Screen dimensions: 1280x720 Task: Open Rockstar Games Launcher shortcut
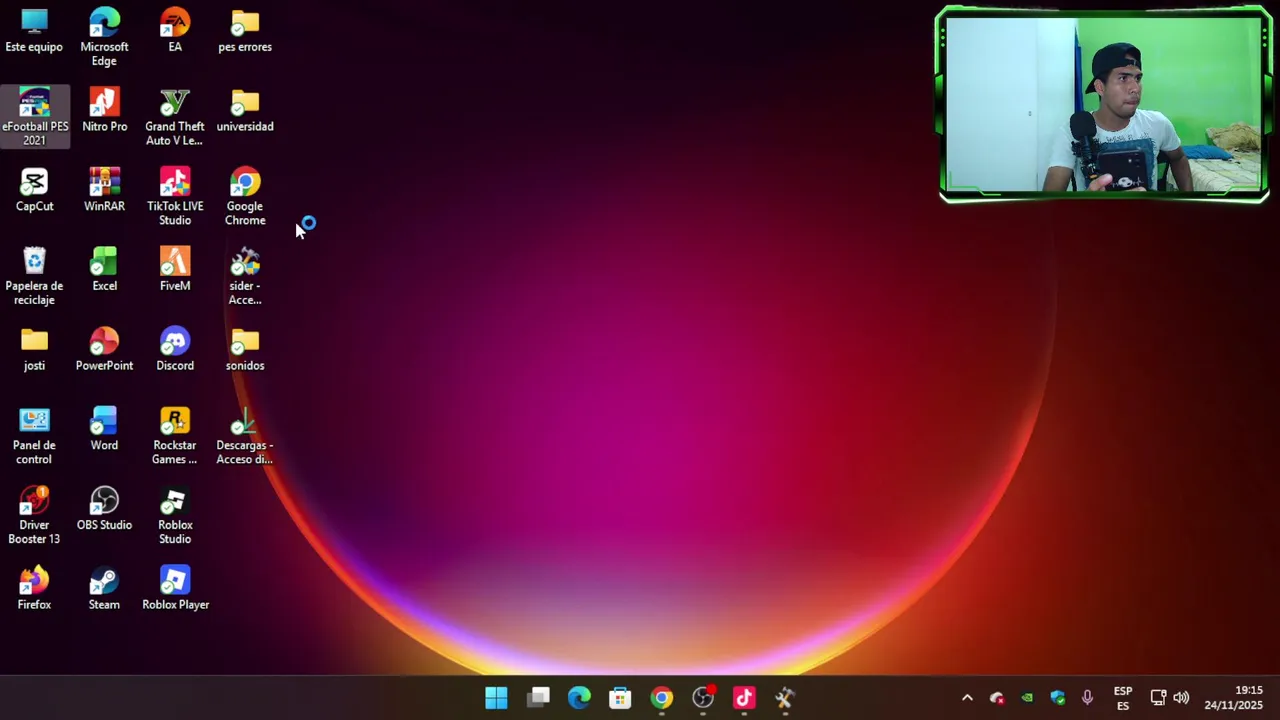coord(175,436)
